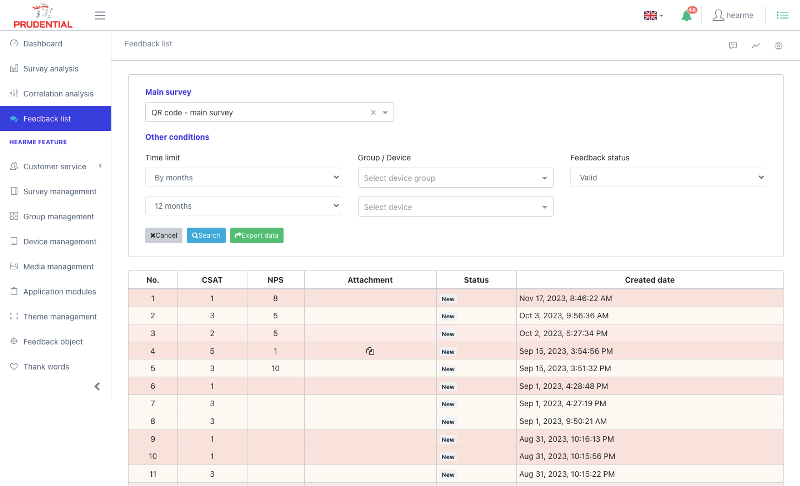Click the Export data button
This screenshot has height=486, width=800.
click(257, 235)
